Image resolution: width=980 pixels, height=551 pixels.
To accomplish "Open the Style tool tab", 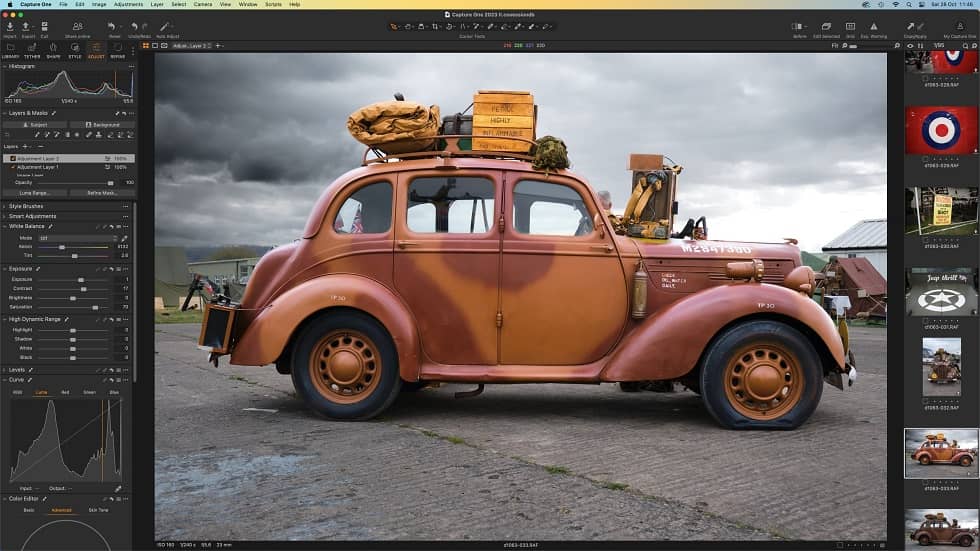I will pyautogui.click(x=75, y=51).
